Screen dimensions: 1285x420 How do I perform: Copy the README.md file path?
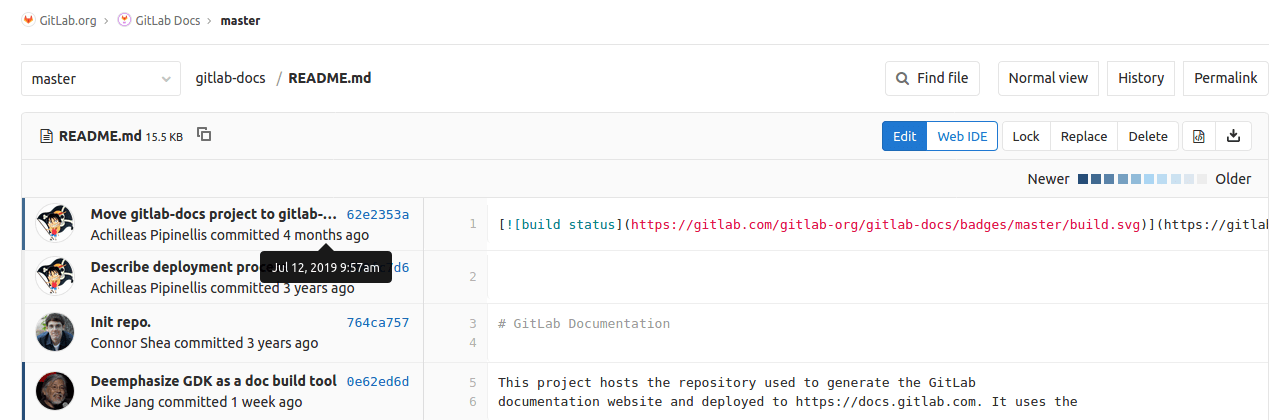tap(204, 135)
